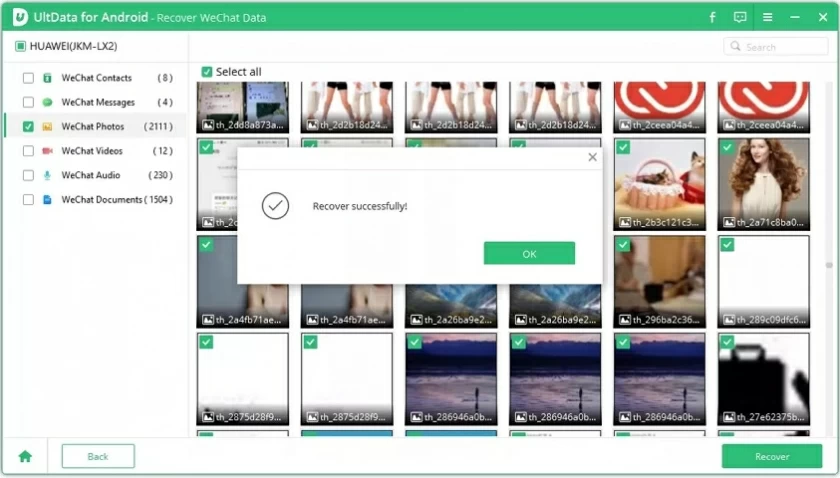Open the Facebook page icon in title bar
Viewport: 840px width, 478px height.
pos(713,17)
